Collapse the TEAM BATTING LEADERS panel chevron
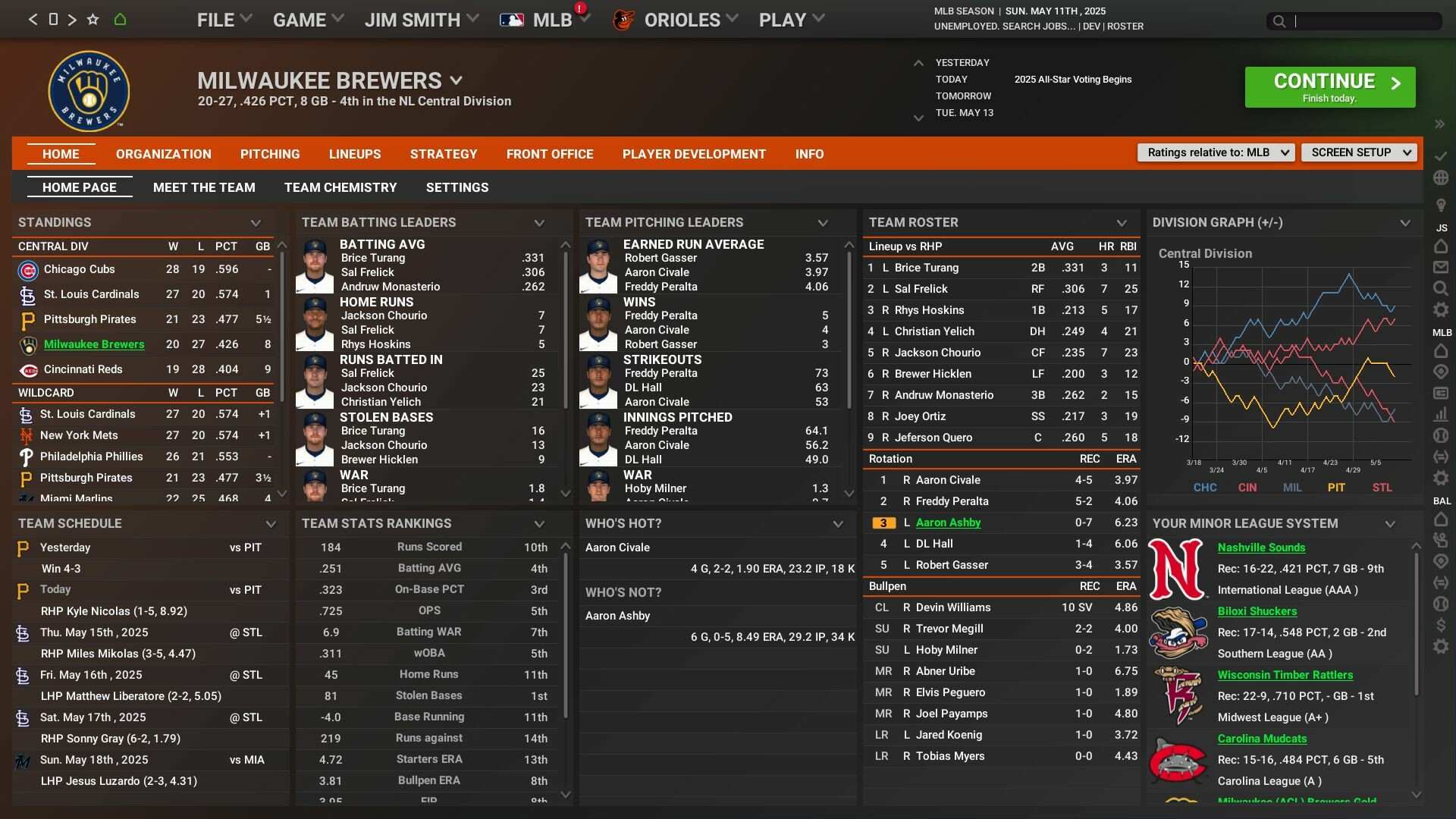The height and width of the screenshot is (819, 1456). point(539,223)
